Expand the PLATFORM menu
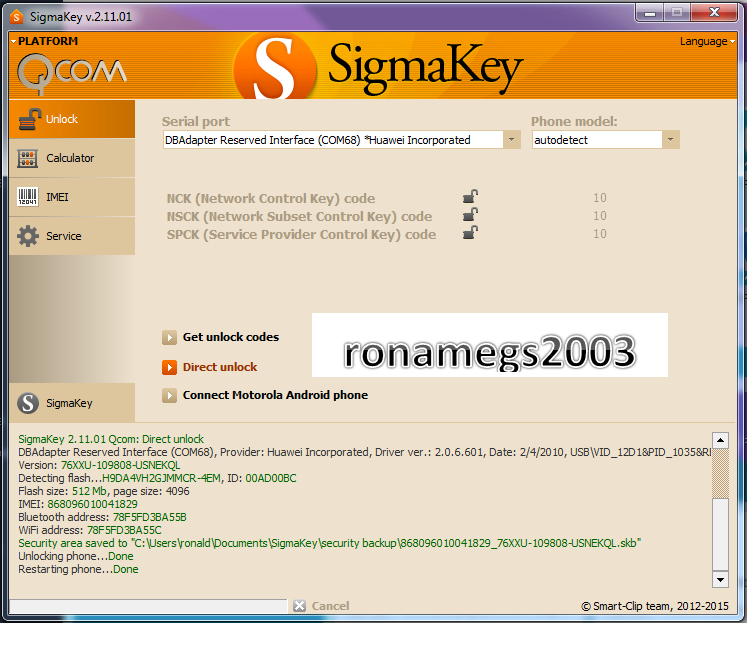This screenshot has width=747, height=666. click(x=44, y=41)
